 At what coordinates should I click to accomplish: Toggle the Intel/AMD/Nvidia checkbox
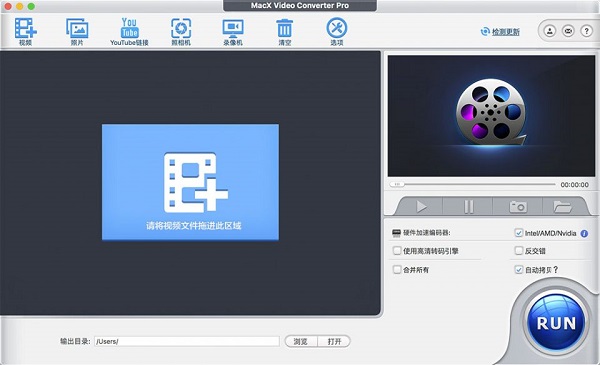pos(518,233)
